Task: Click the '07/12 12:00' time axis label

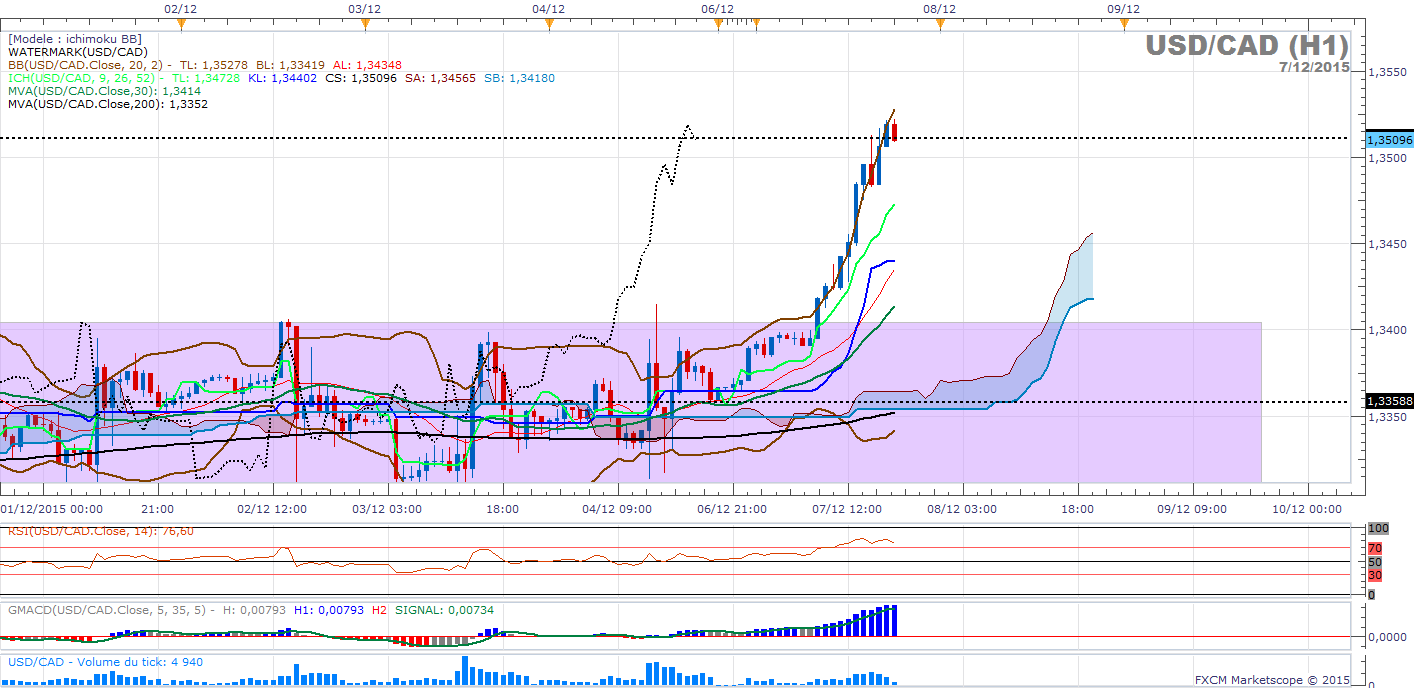Action: pos(847,508)
